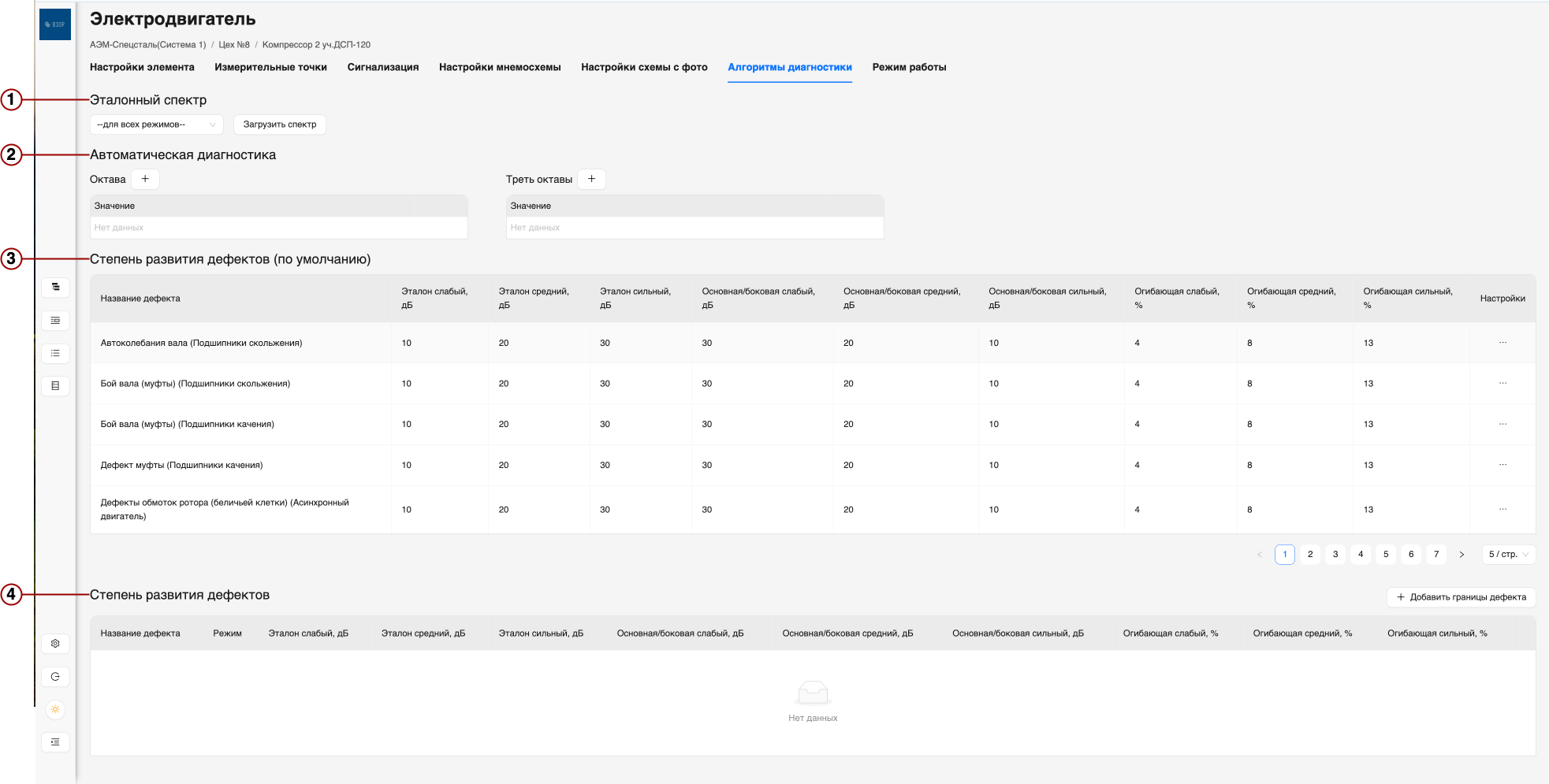The image size is (1549, 784).
Task: Click the company logo in top-left corner
Action: pyautogui.click(x=55, y=24)
